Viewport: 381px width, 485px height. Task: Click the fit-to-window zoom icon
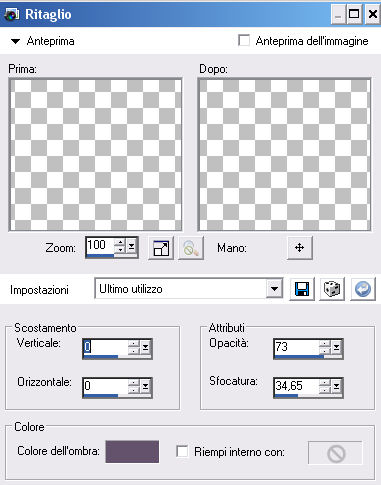(161, 248)
